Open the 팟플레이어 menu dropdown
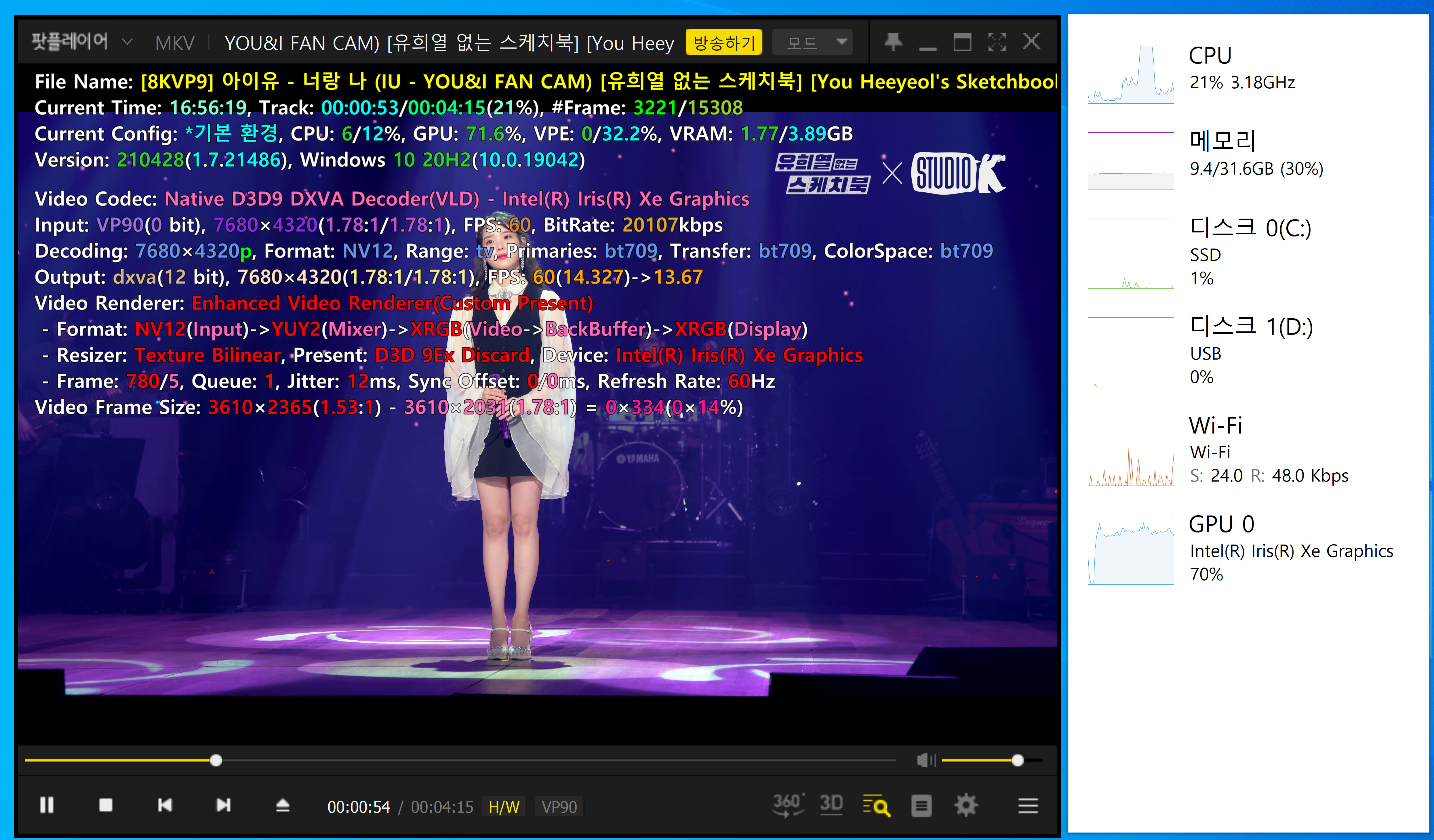Screen dimensions: 1434x840 [x=80, y=42]
